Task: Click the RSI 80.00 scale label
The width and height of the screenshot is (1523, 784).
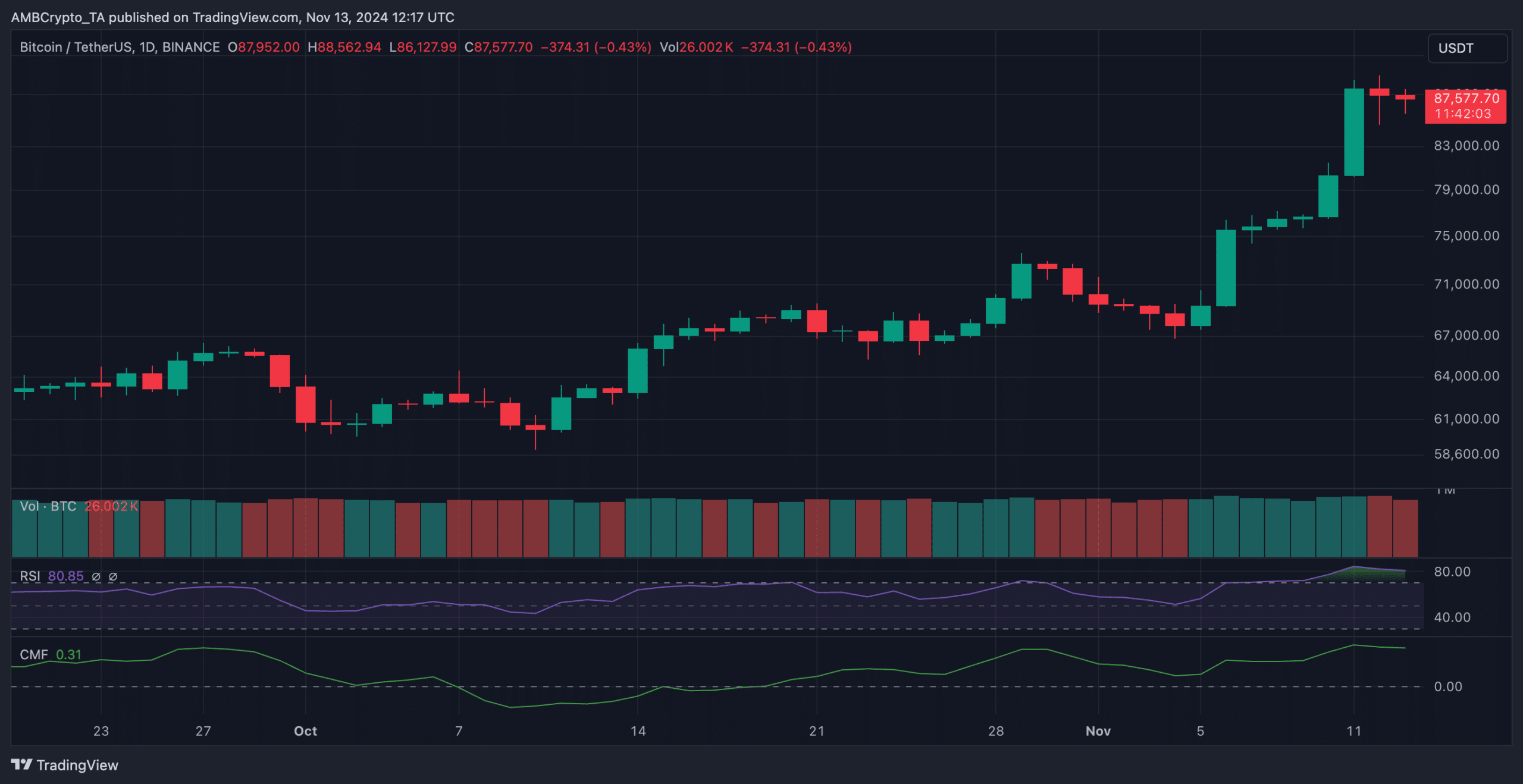Action: (1452, 572)
